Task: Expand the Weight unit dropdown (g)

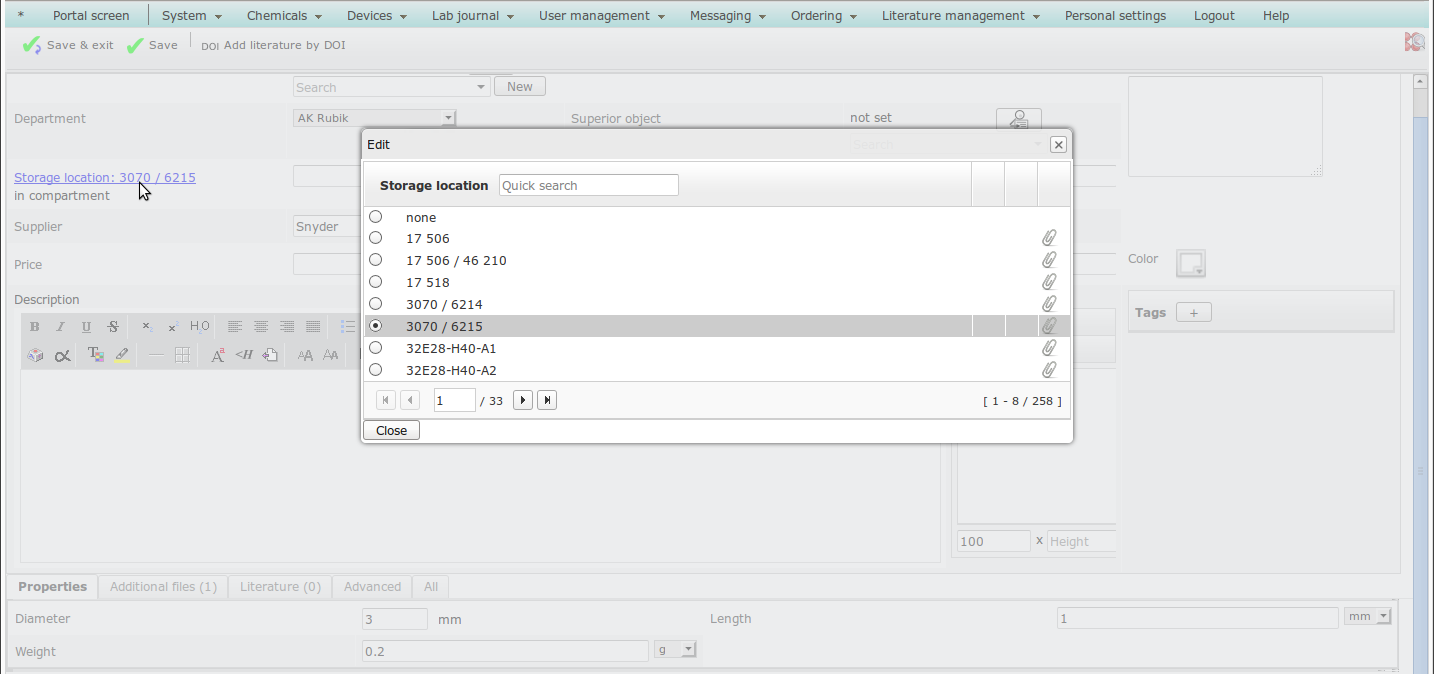Action: click(688, 650)
